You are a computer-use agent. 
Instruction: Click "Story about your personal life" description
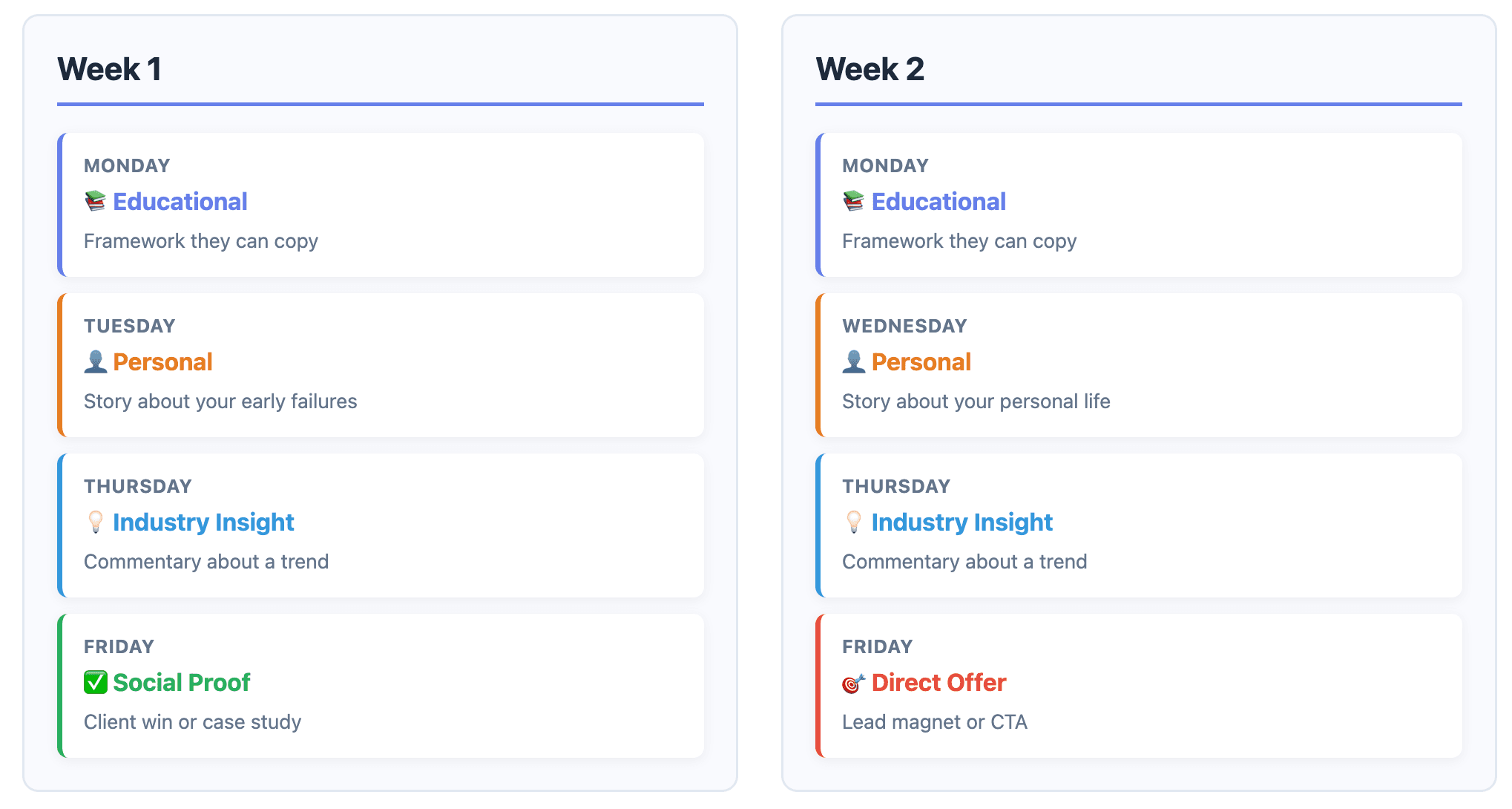976,402
